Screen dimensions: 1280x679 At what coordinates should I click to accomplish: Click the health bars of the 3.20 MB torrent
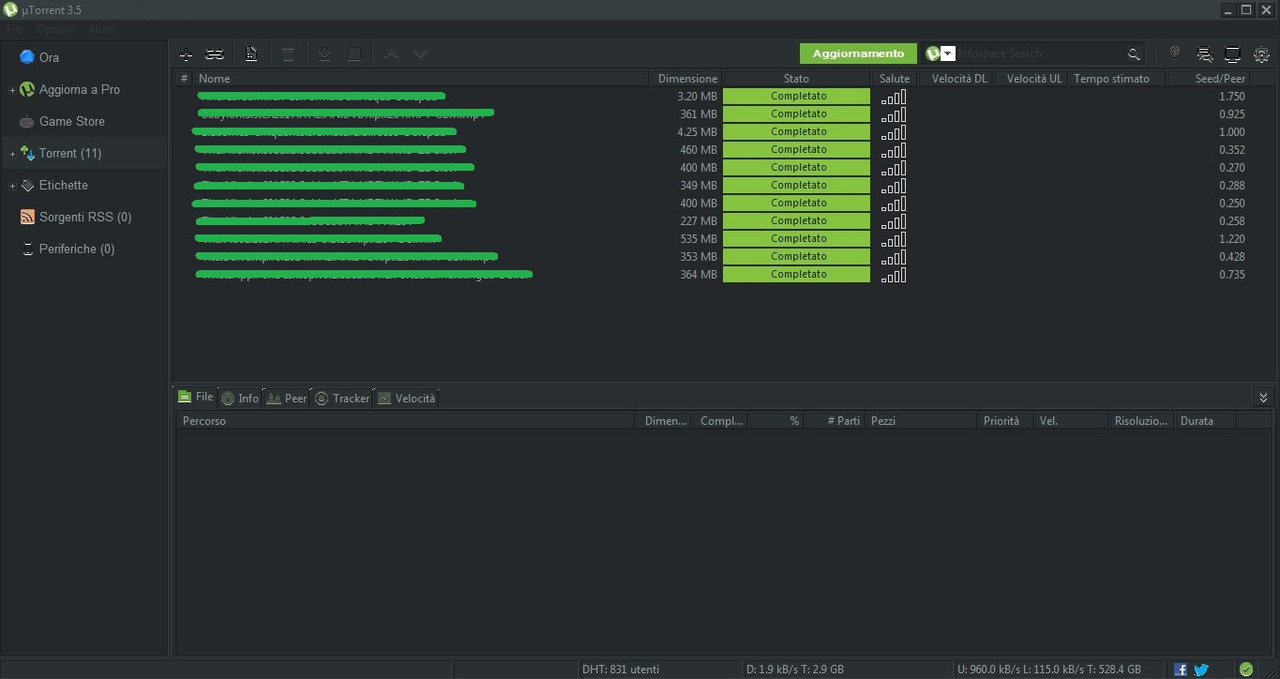pyautogui.click(x=893, y=96)
